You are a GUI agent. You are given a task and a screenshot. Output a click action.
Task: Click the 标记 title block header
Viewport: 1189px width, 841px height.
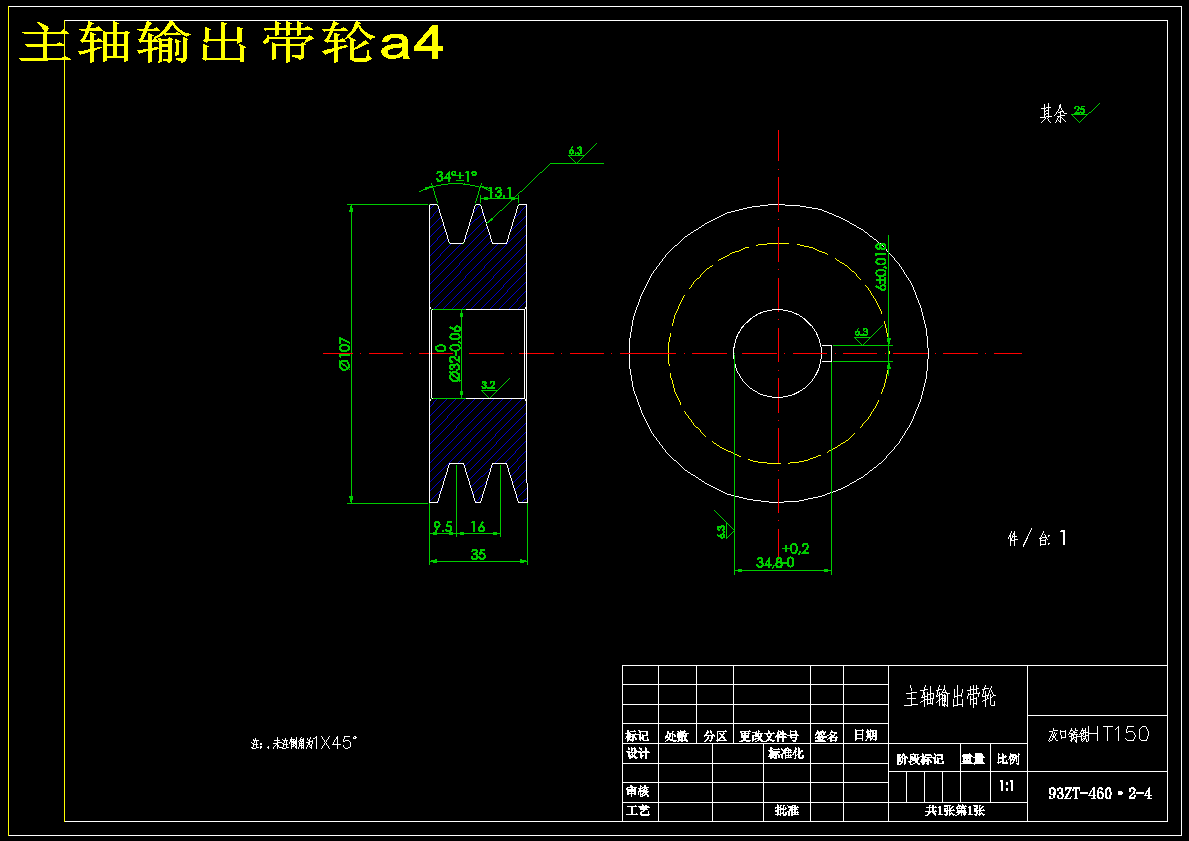[637, 736]
